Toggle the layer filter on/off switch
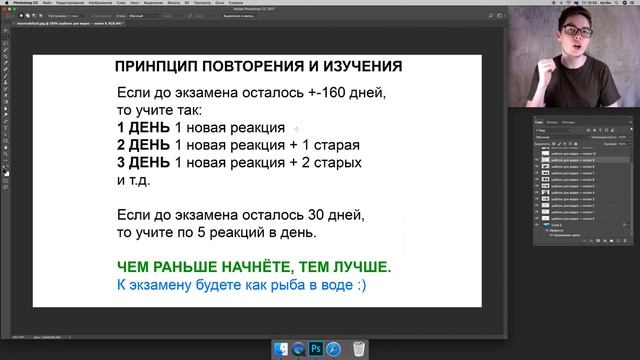The height and width of the screenshot is (360, 640). 631,129
